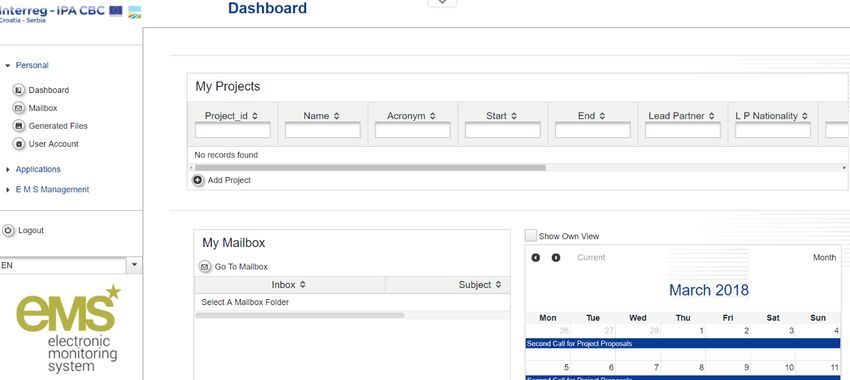Sort projects by Project_id
Image resolution: width=850 pixels, height=380 pixels.
click(255, 116)
